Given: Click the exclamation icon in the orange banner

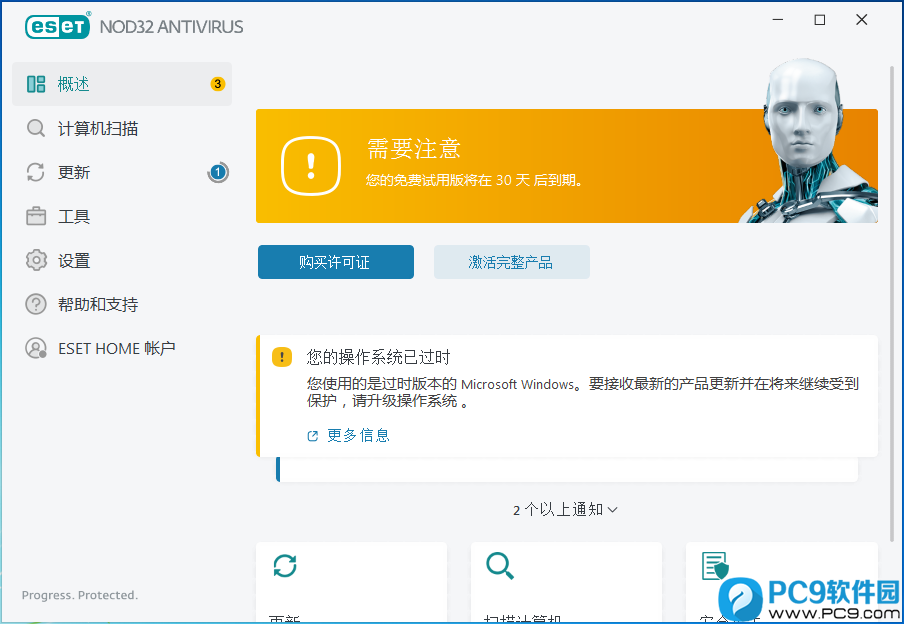Looking at the screenshot, I should 311,166.
